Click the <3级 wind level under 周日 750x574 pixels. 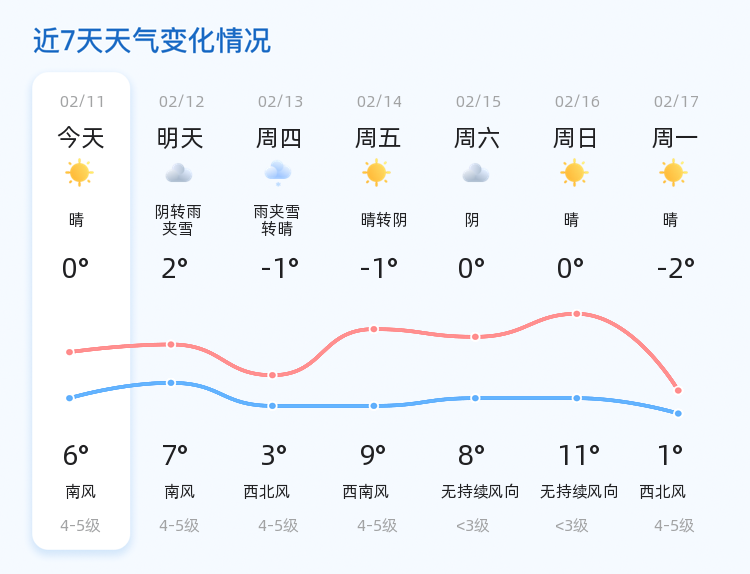(572, 526)
